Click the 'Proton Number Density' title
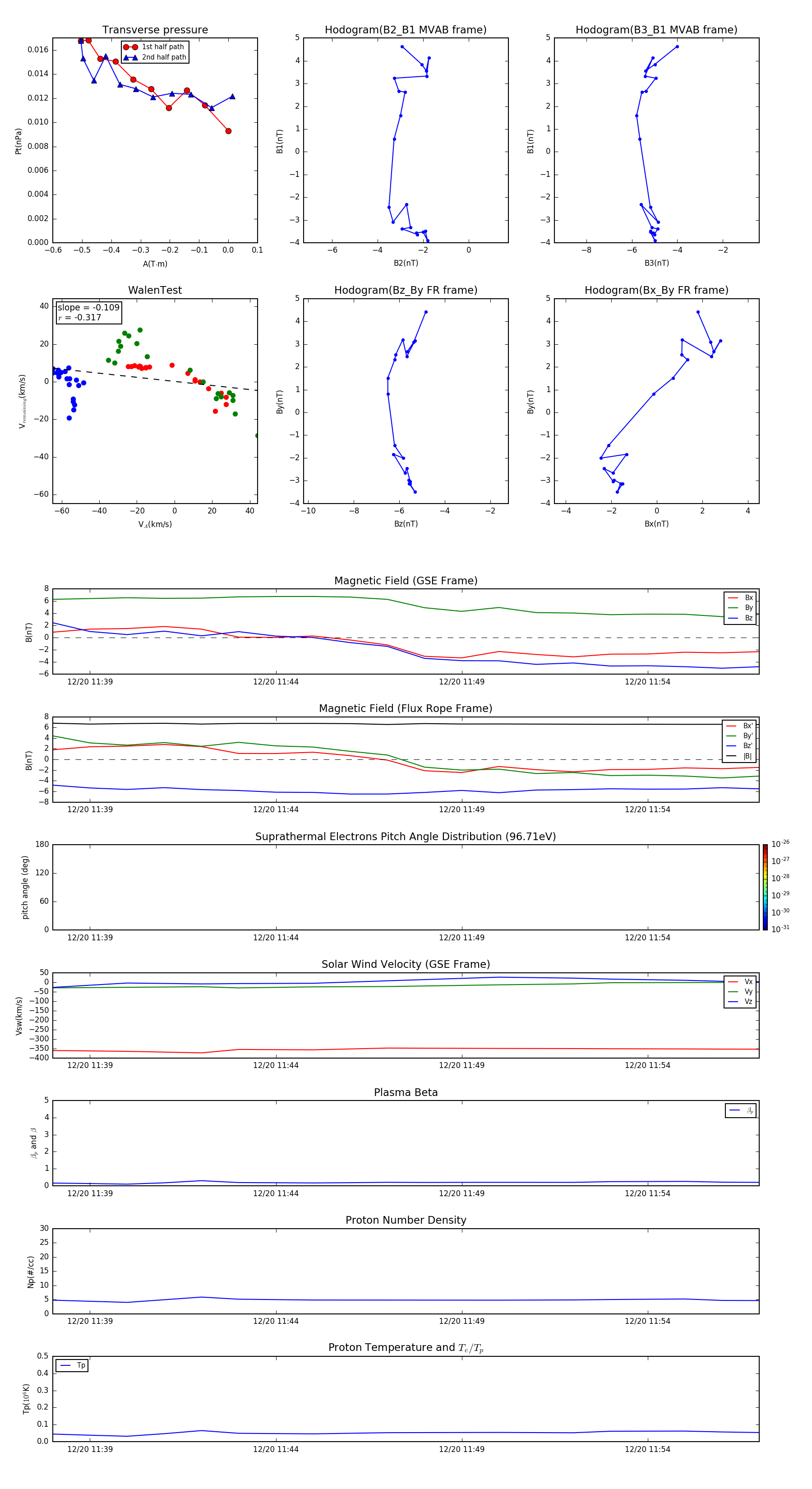Viewport: 812px width, 1489px height. [x=406, y=1220]
